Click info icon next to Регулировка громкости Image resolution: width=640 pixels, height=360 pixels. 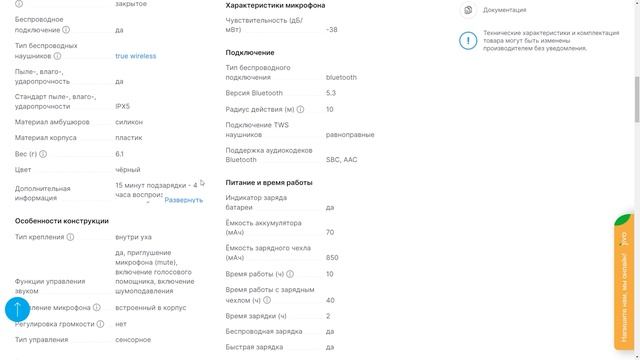[100, 324]
